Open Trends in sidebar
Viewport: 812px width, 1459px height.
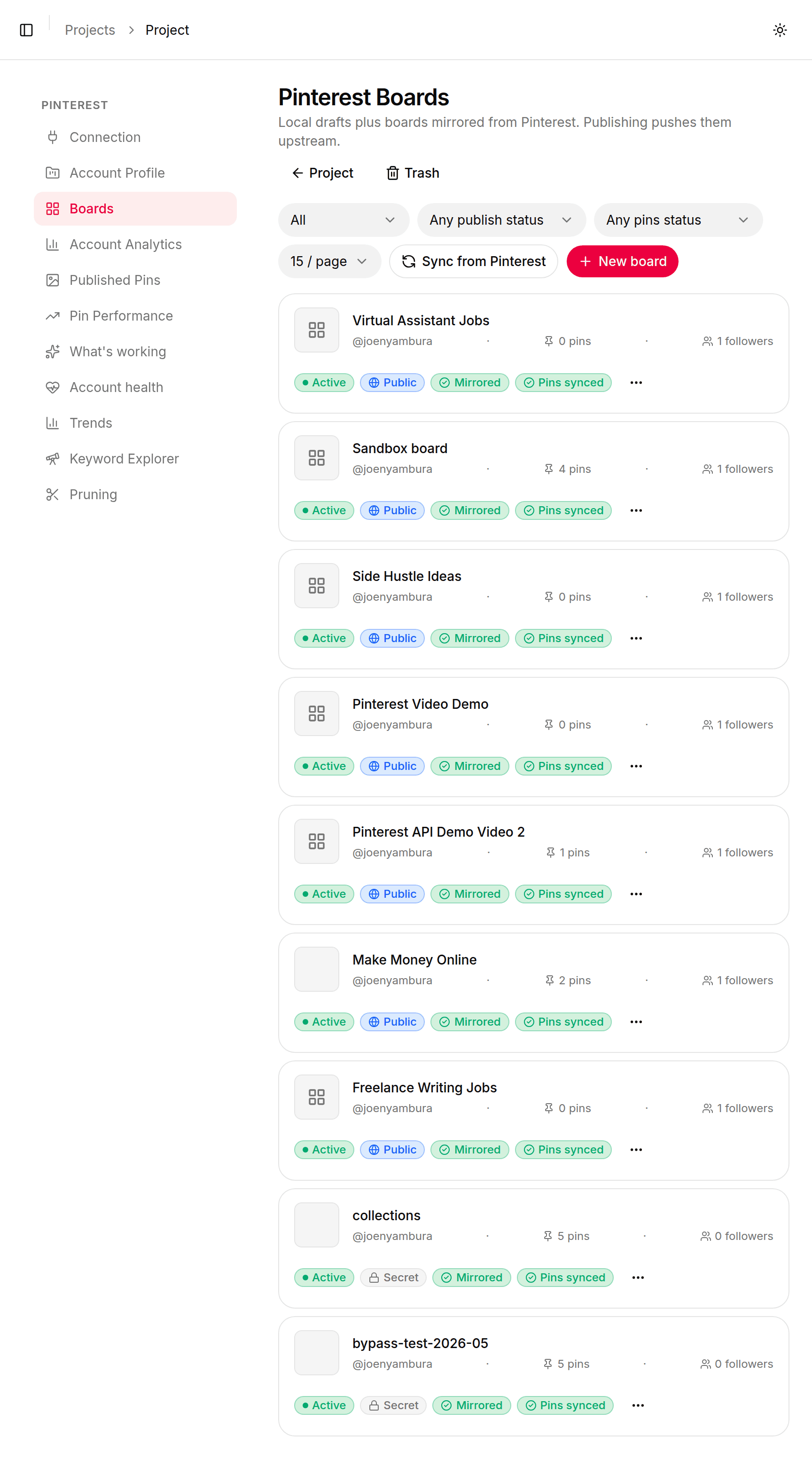135,423
